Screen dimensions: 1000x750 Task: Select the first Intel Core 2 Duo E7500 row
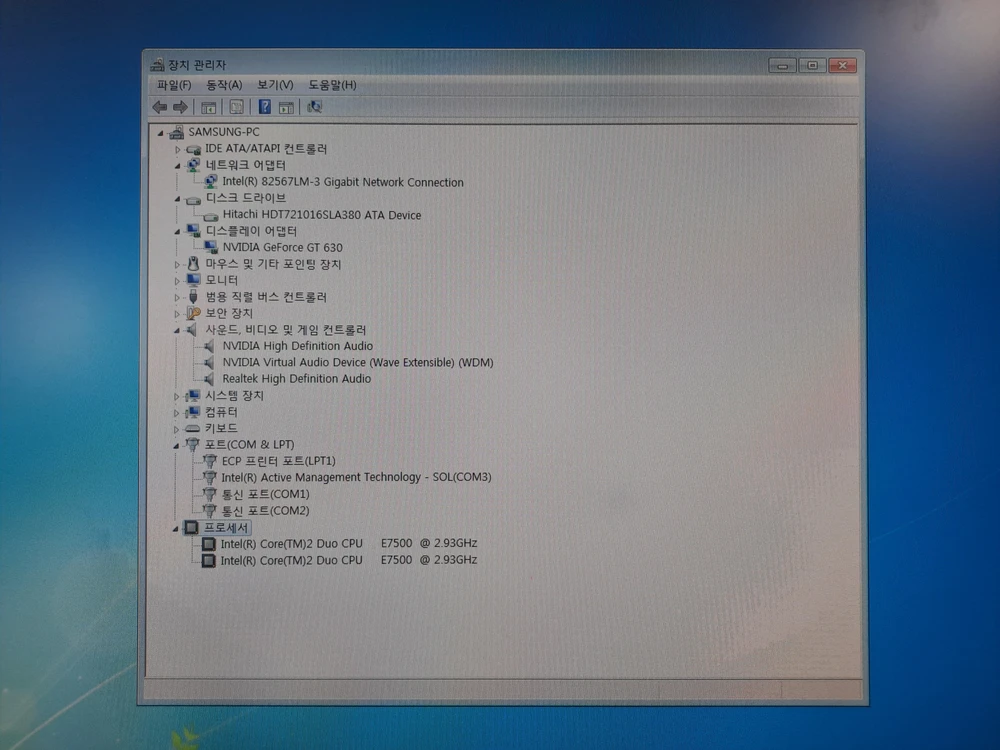(339, 543)
